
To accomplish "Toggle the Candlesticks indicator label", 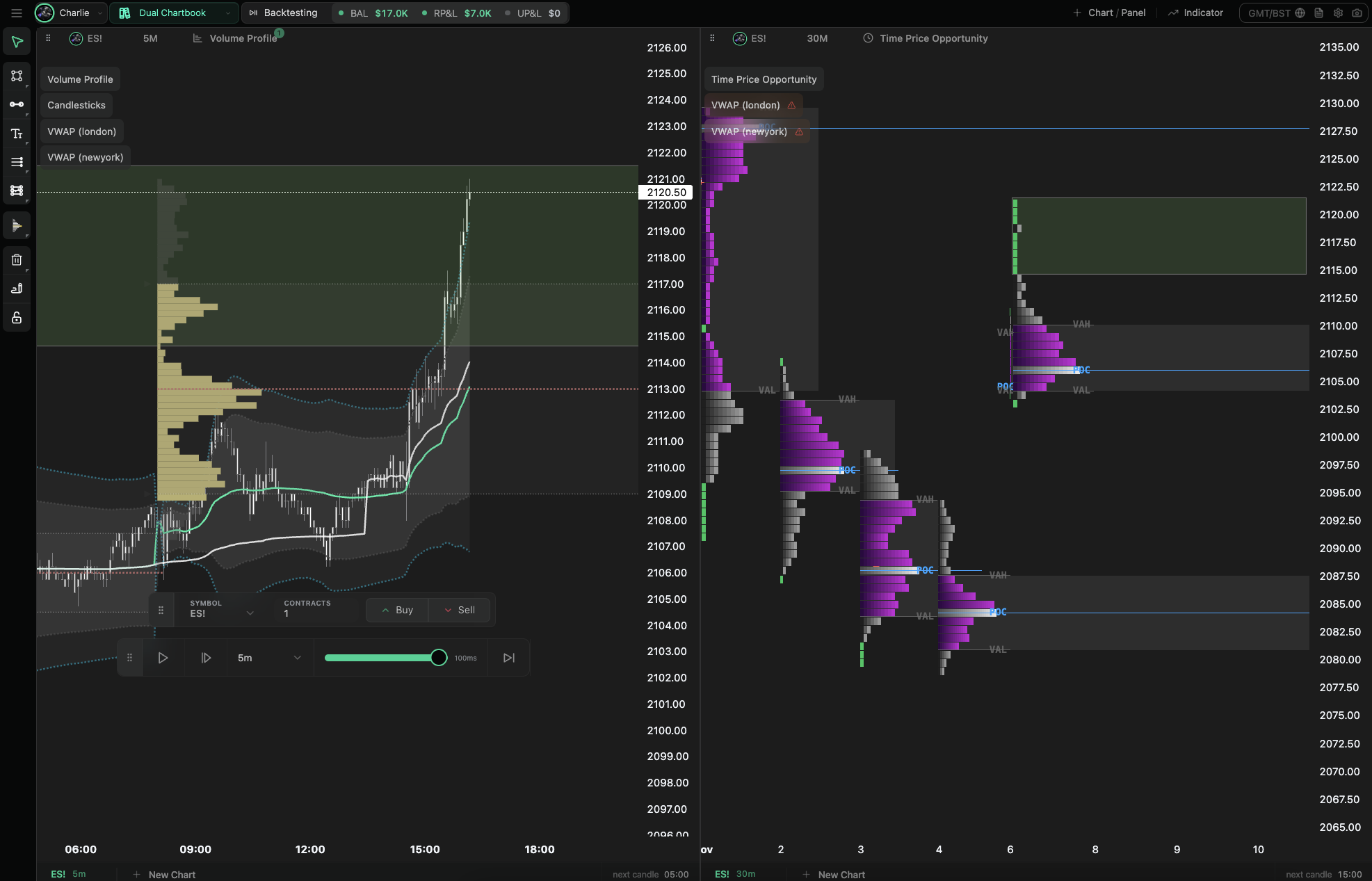I will [76, 105].
